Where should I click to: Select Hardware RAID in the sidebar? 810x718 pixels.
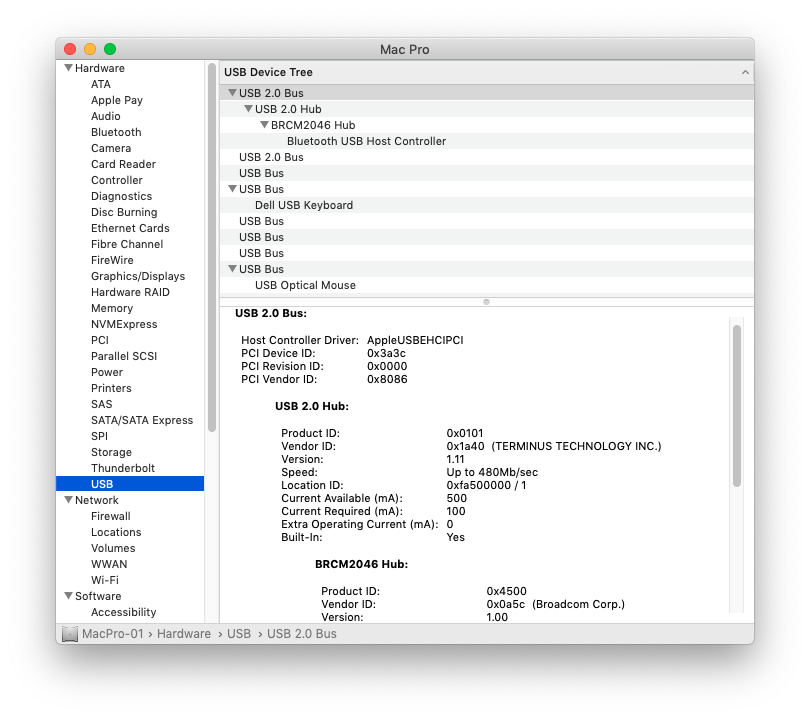(x=130, y=292)
